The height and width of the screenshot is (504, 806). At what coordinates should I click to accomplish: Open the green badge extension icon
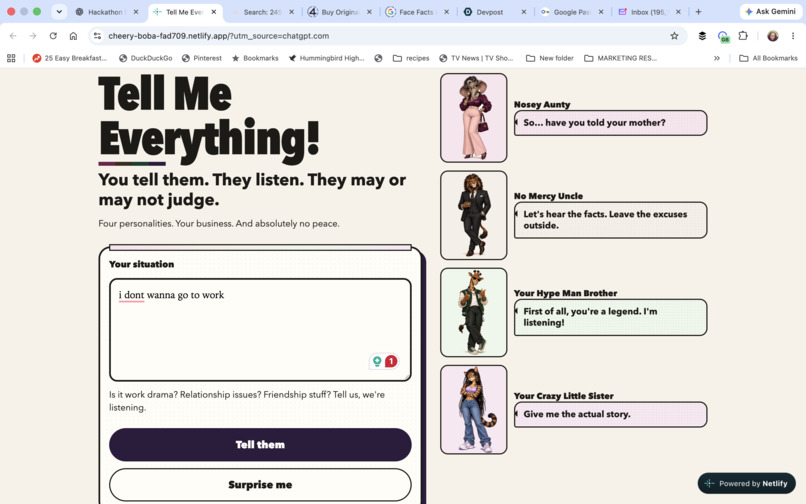pos(723,36)
